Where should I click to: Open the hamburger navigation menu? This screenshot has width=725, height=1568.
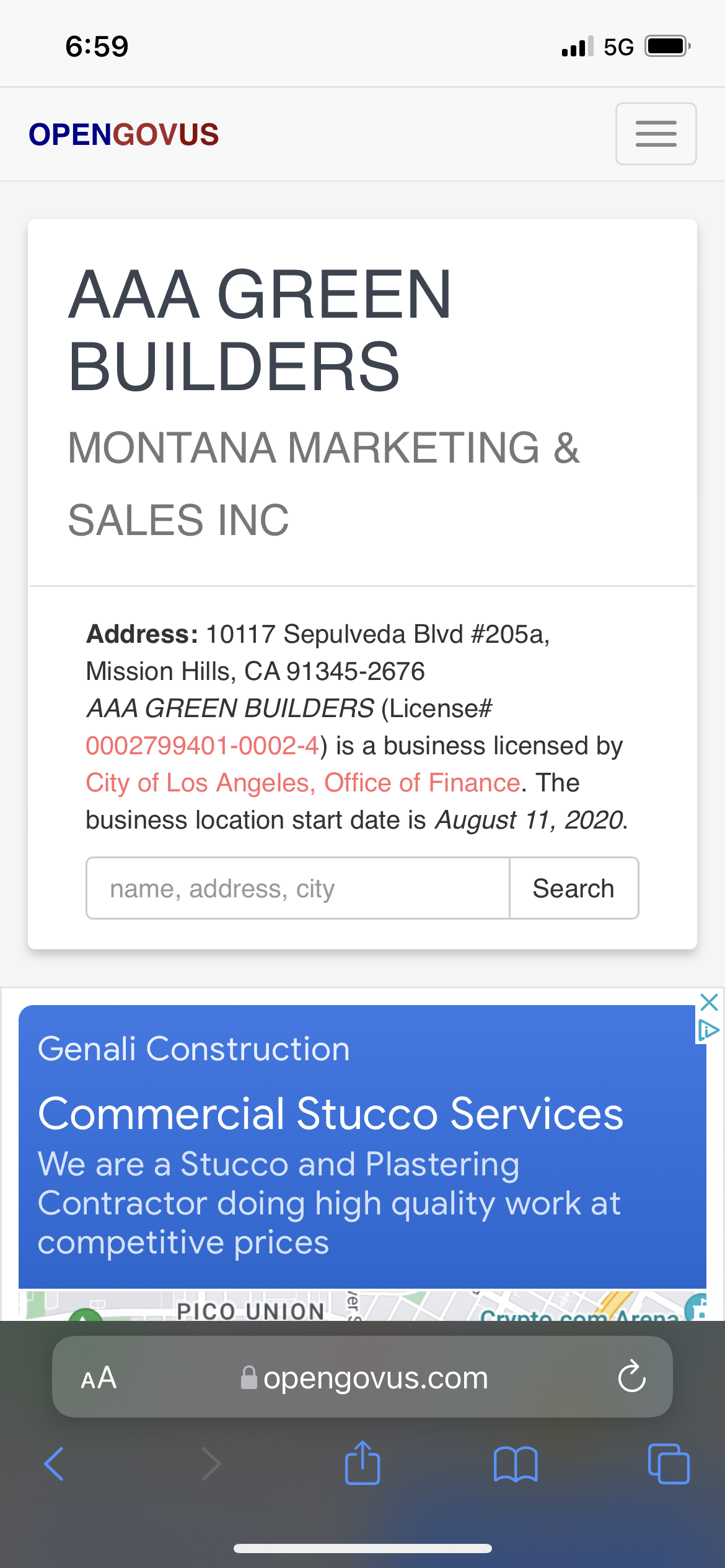pyautogui.click(x=656, y=134)
